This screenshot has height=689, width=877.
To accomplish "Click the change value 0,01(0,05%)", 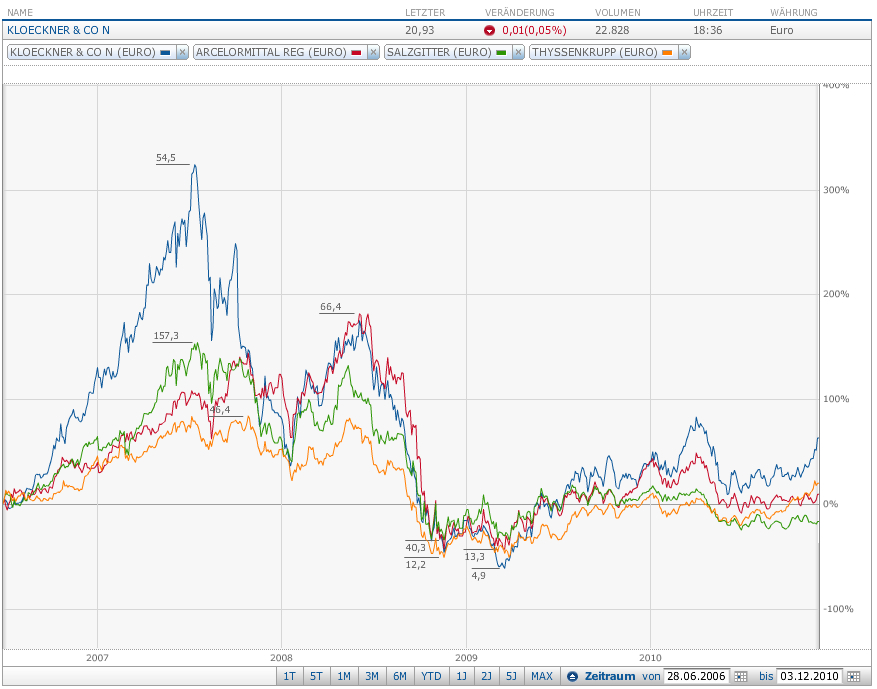I will (534, 31).
